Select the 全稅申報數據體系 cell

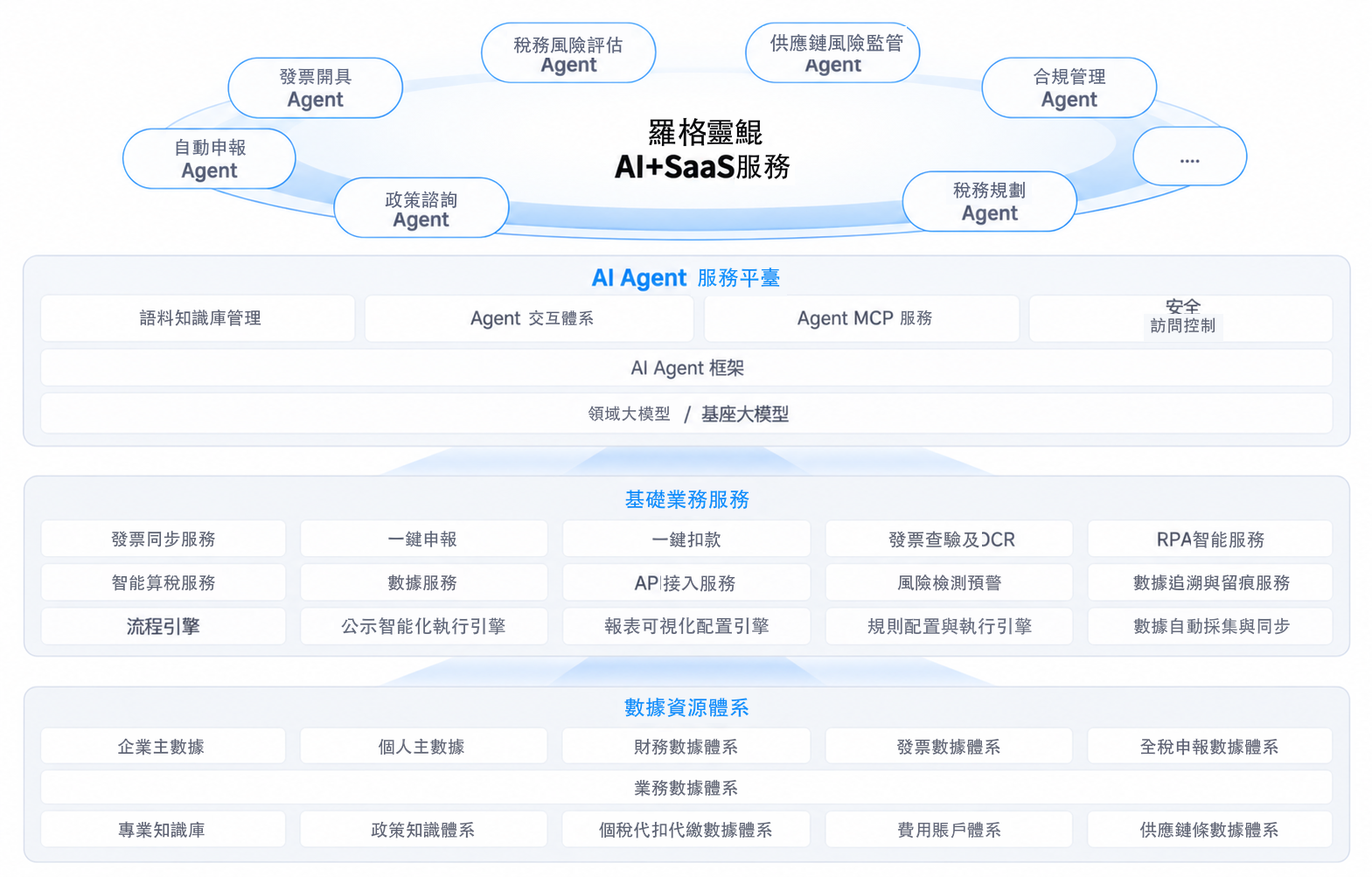click(1210, 746)
